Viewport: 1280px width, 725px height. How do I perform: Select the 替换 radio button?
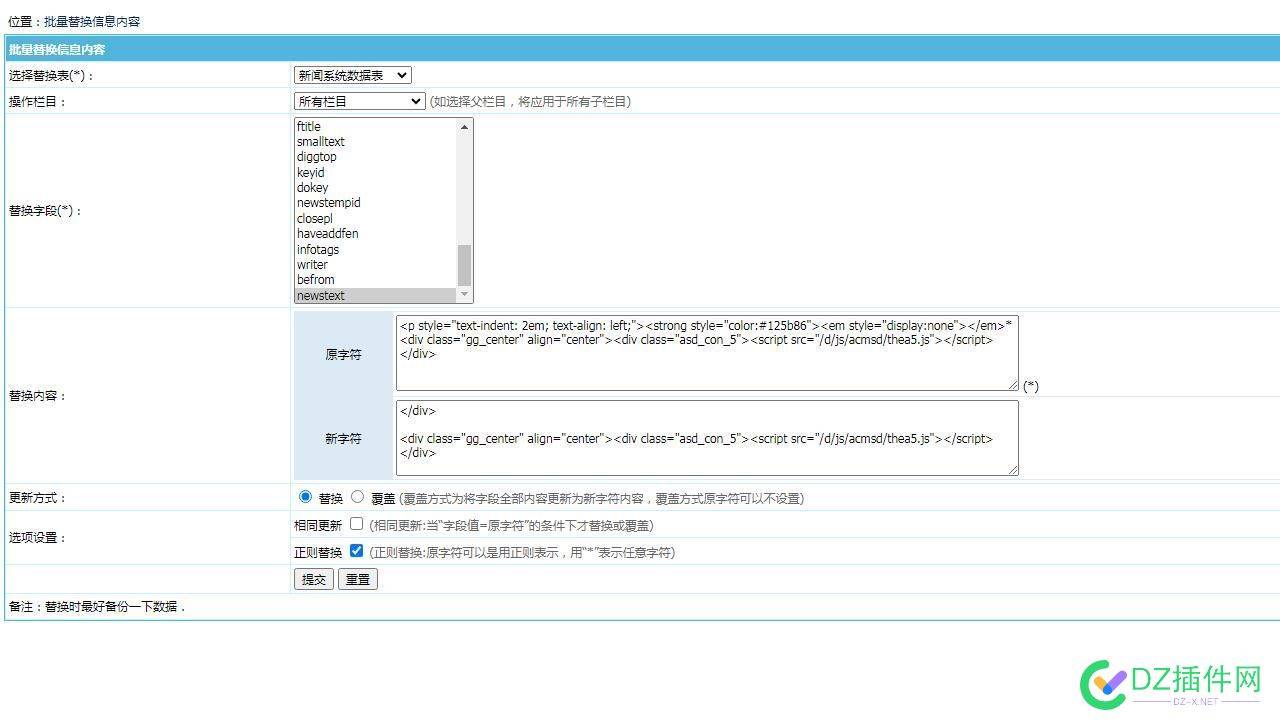(305, 496)
